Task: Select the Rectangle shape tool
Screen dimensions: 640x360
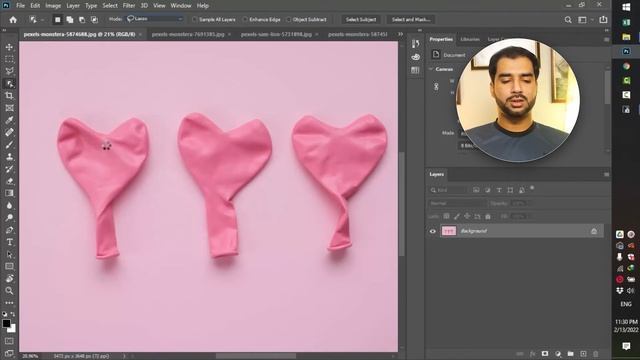Action: (x=9, y=267)
